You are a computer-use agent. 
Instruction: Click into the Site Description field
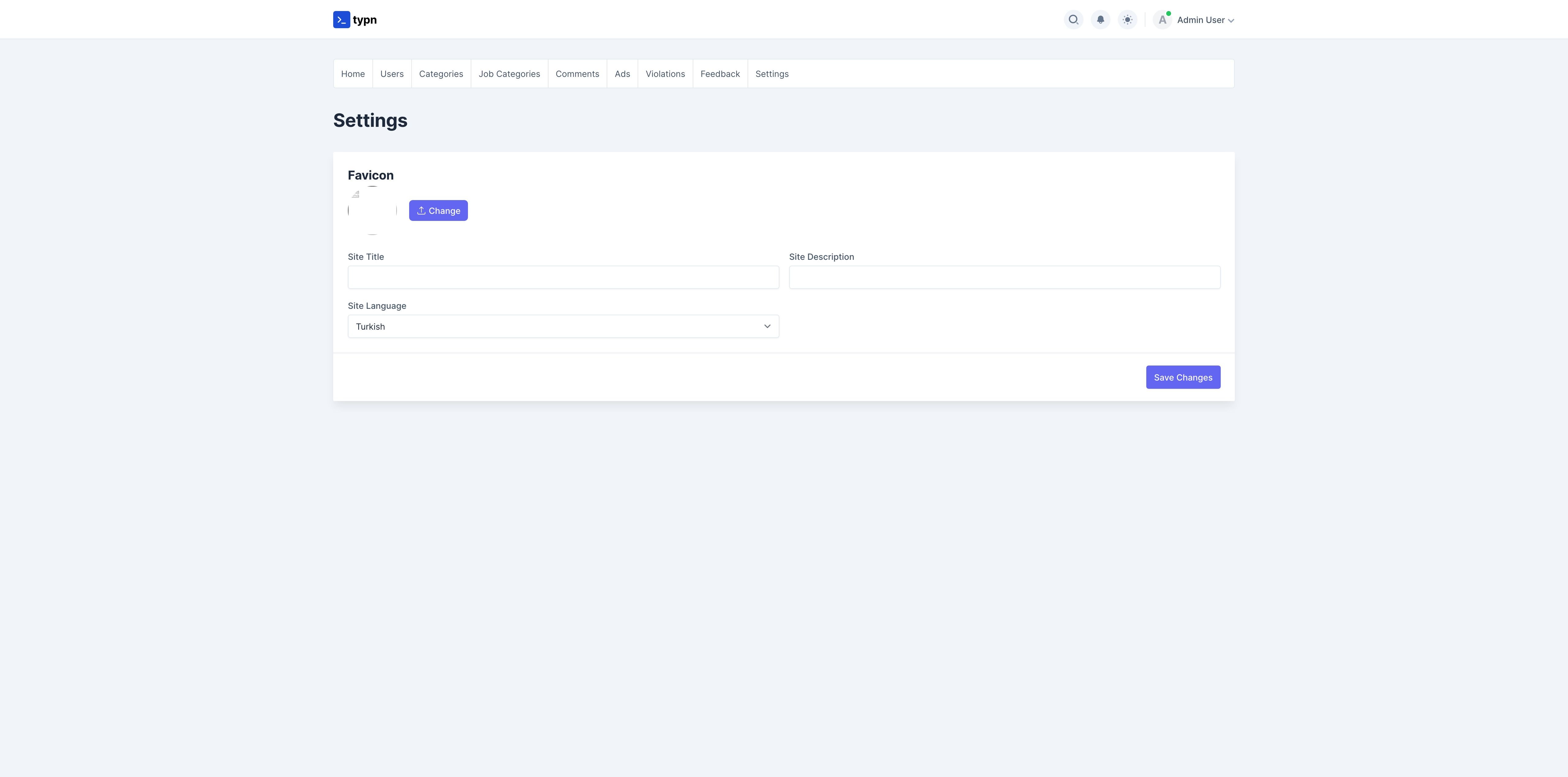point(1005,277)
